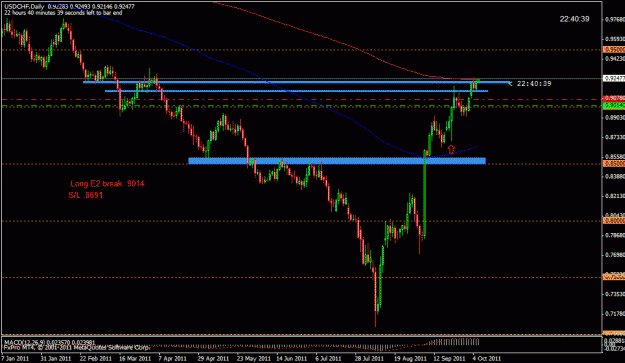Image resolution: width=625 pixels, height=363 pixels.
Task: Click the 0.9768 price scale label
Action: [615, 19]
